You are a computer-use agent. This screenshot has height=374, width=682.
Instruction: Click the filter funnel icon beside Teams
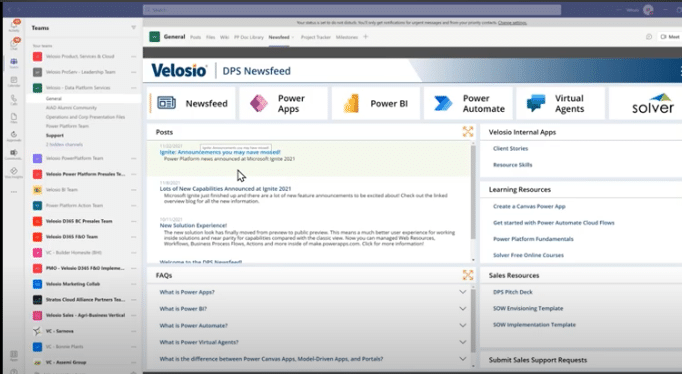tap(134, 28)
